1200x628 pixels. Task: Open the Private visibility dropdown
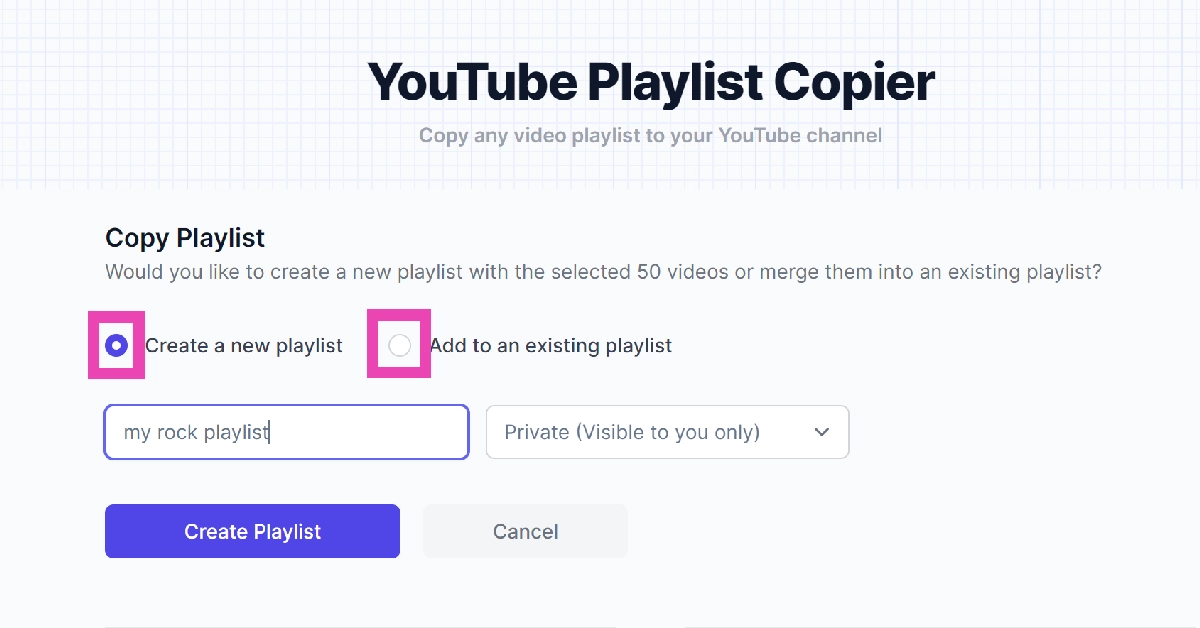click(667, 432)
